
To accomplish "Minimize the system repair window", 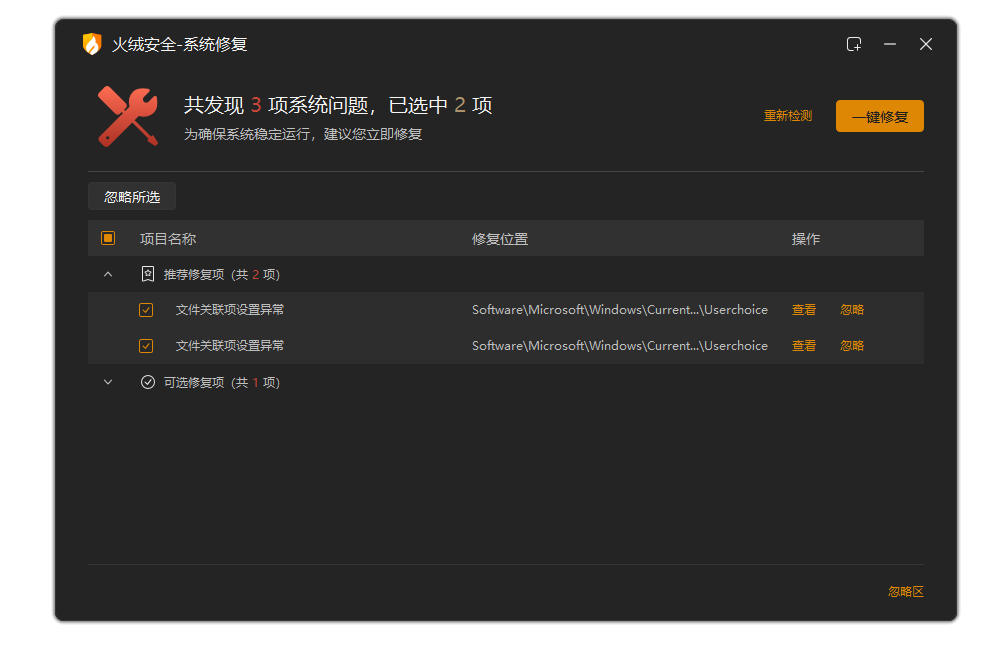I will click(x=890, y=44).
